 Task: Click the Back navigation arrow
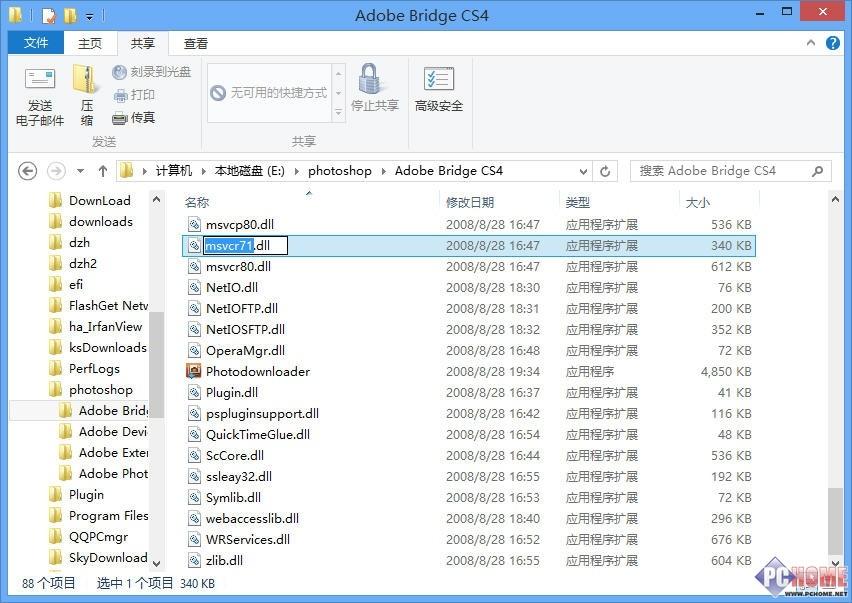point(27,171)
